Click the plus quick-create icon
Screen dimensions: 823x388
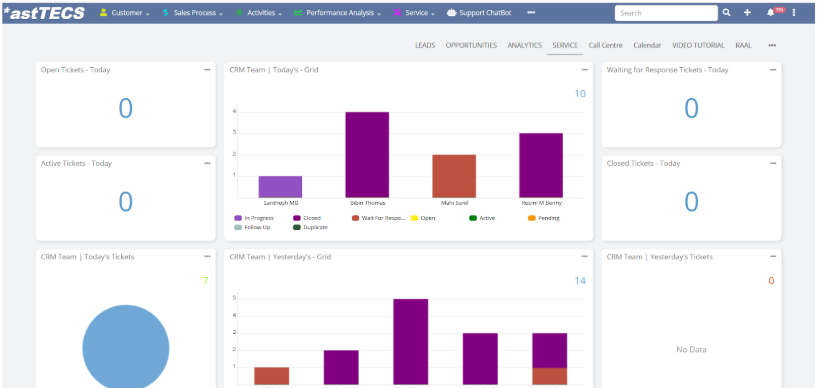(x=747, y=13)
